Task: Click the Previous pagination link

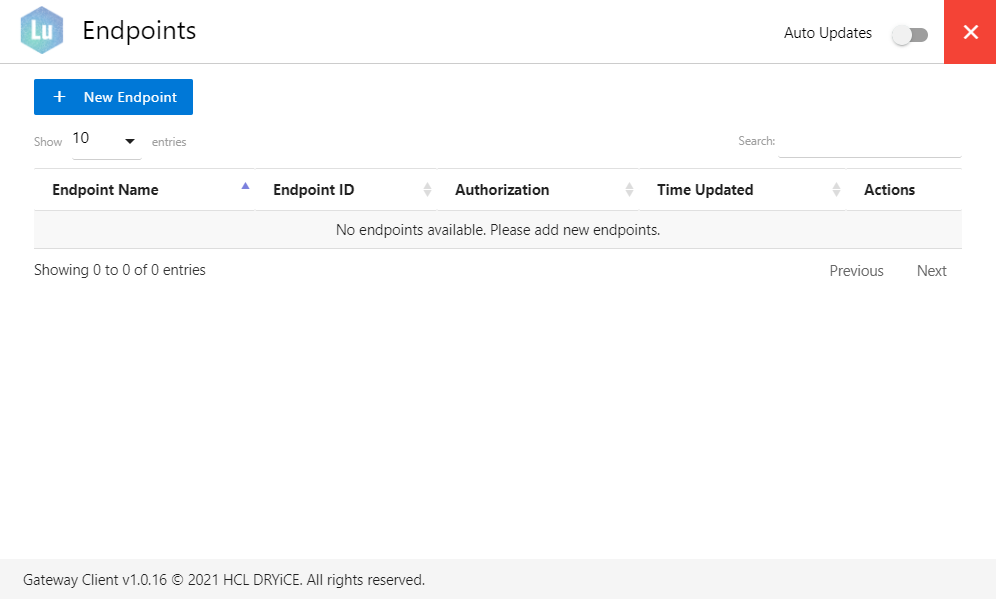Action: pyautogui.click(x=856, y=270)
